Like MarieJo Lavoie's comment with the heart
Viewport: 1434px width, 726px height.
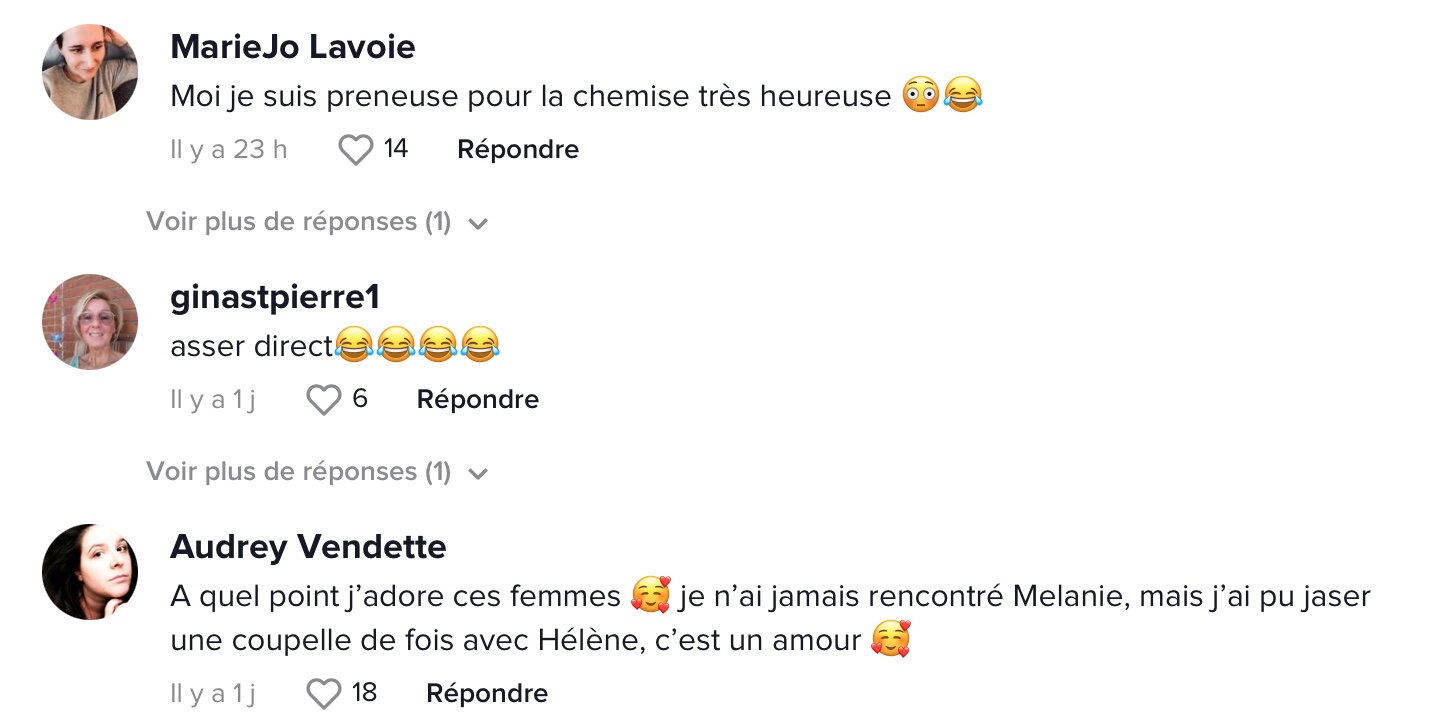point(355,150)
